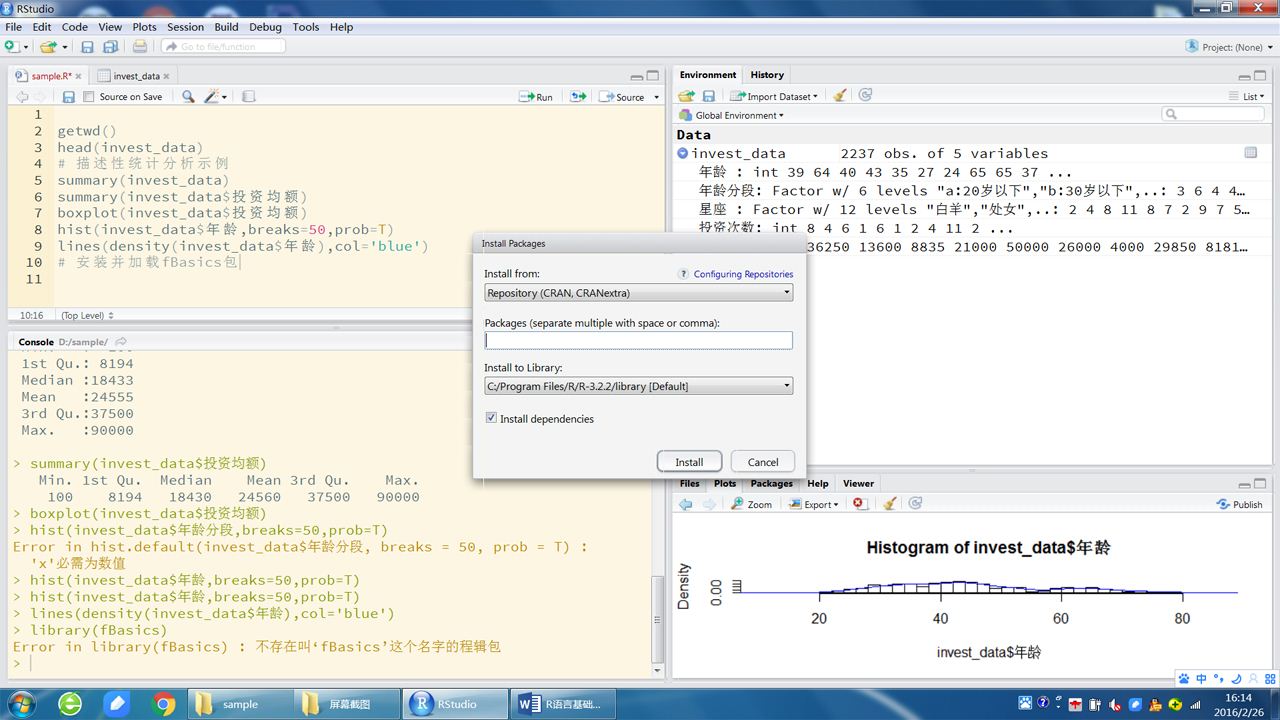Open the Tools menu
Image resolution: width=1280 pixels, height=720 pixels.
coord(306,27)
